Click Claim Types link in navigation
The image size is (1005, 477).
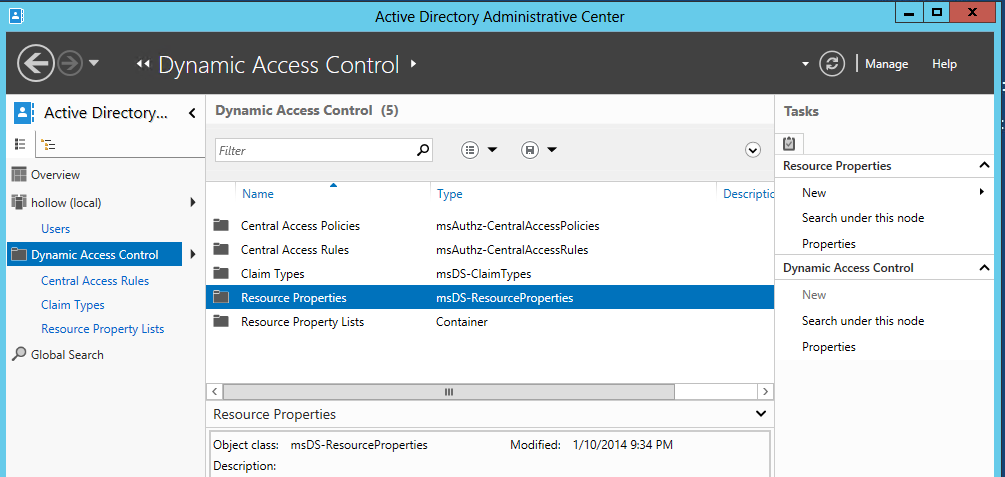pyautogui.click(x=72, y=305)
